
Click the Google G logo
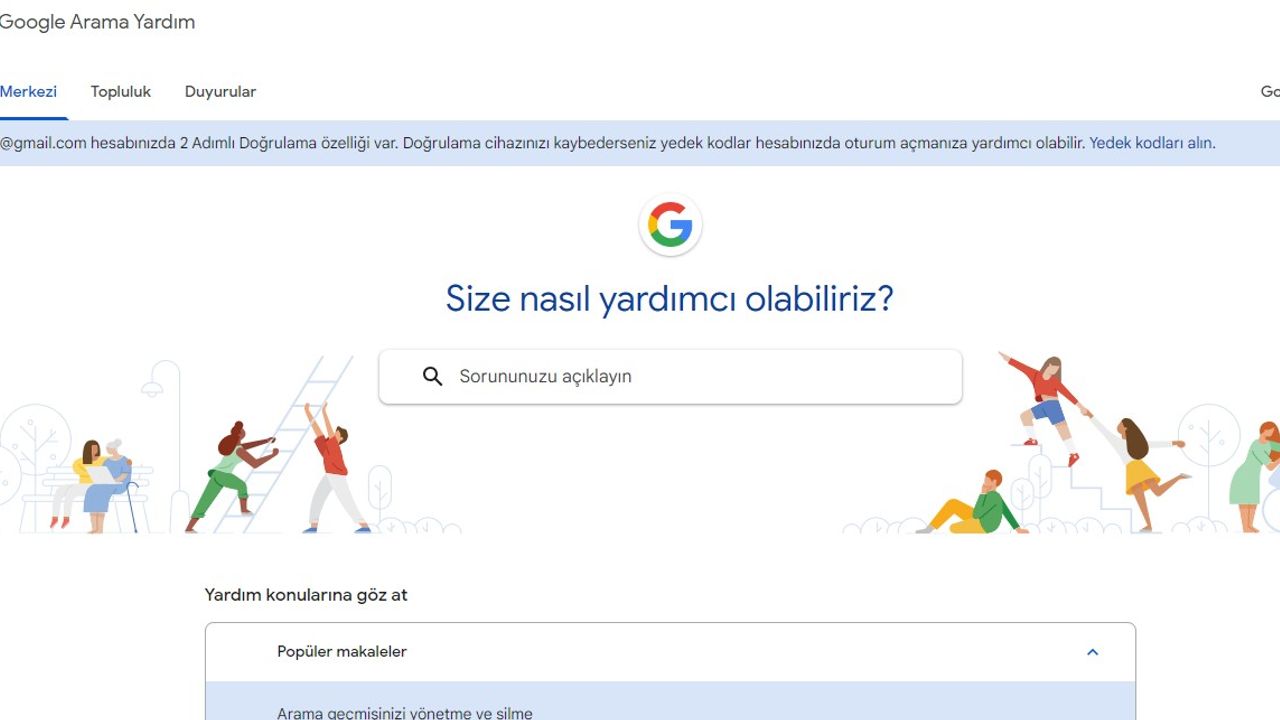point(670,225)
